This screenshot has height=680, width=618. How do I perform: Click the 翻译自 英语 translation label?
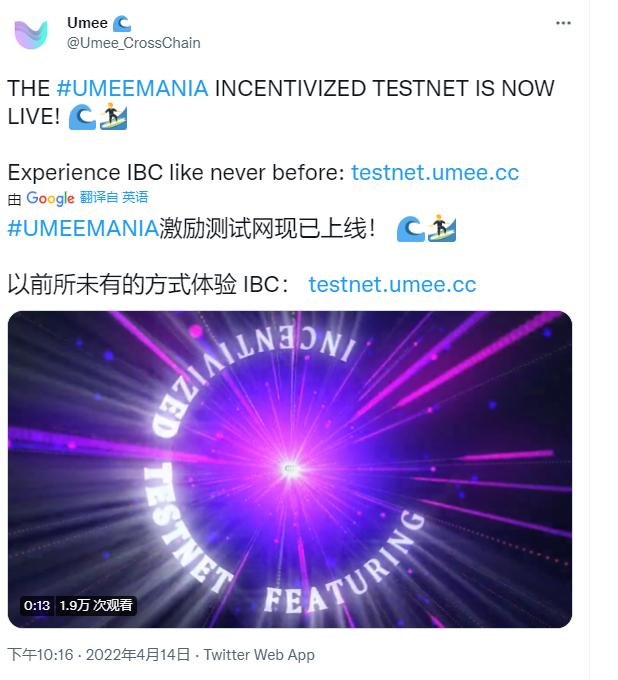pos(114,197)
